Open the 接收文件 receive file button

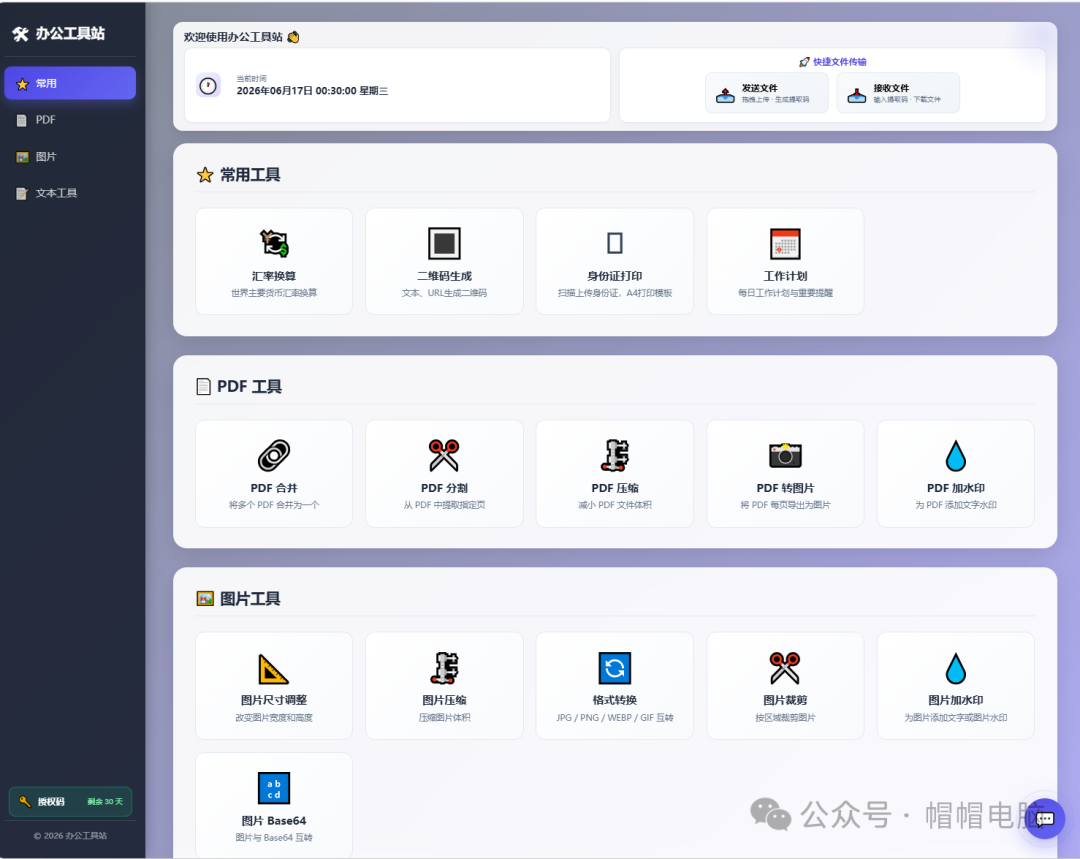898,93
